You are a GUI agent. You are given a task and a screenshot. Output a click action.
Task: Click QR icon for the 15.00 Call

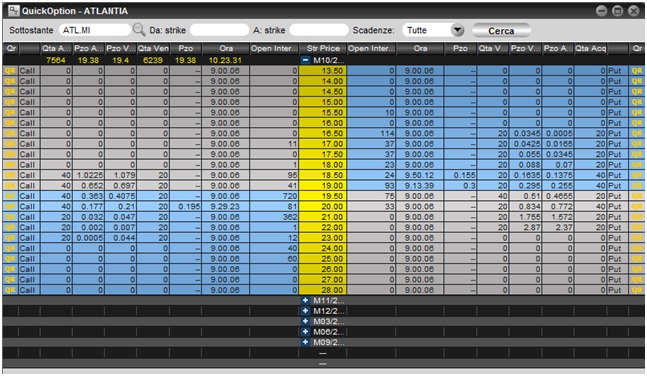[10, 102]
